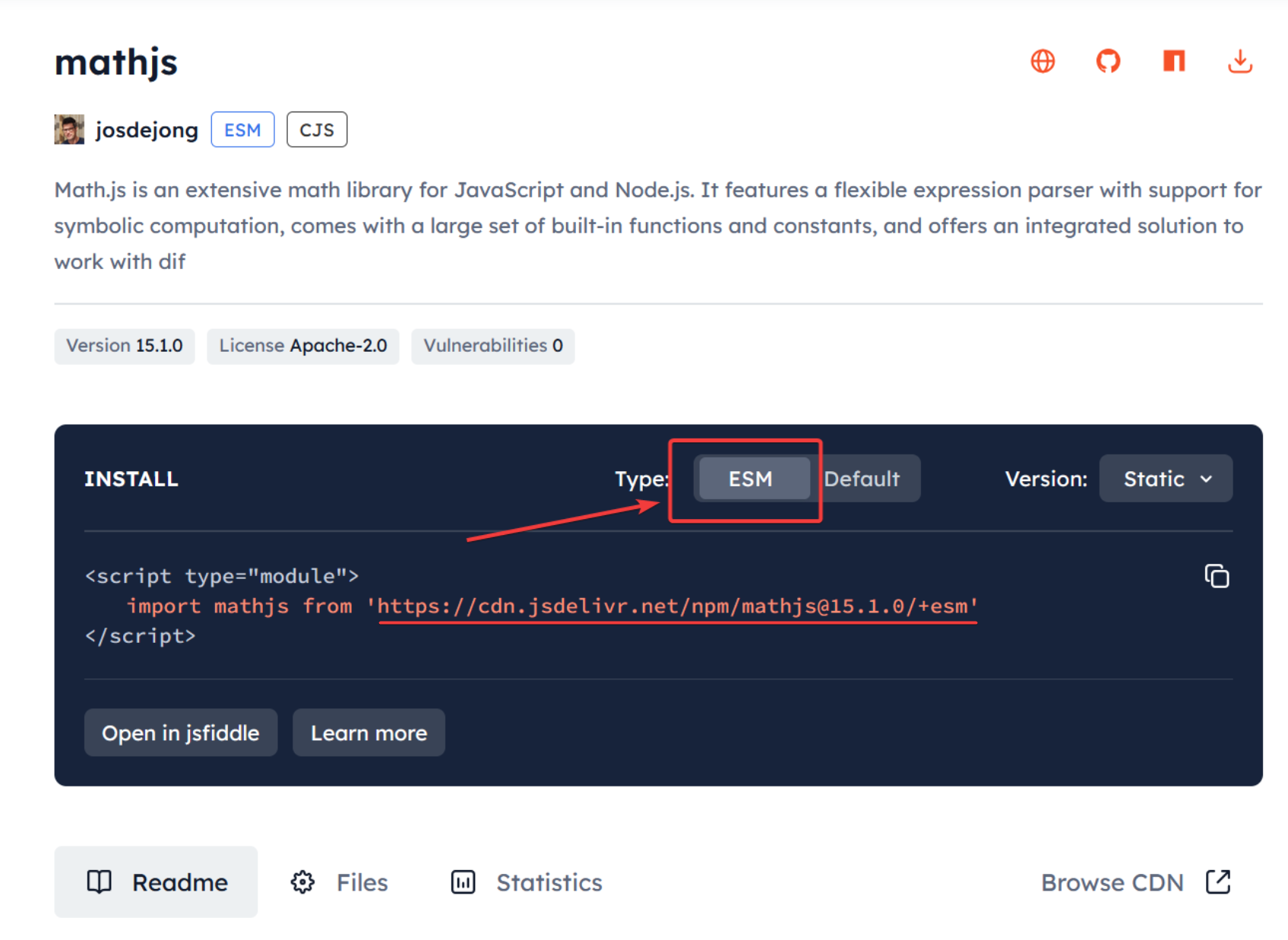
Task: Click the Version 15.1.0 badge
Action: [x=125, y=346]
